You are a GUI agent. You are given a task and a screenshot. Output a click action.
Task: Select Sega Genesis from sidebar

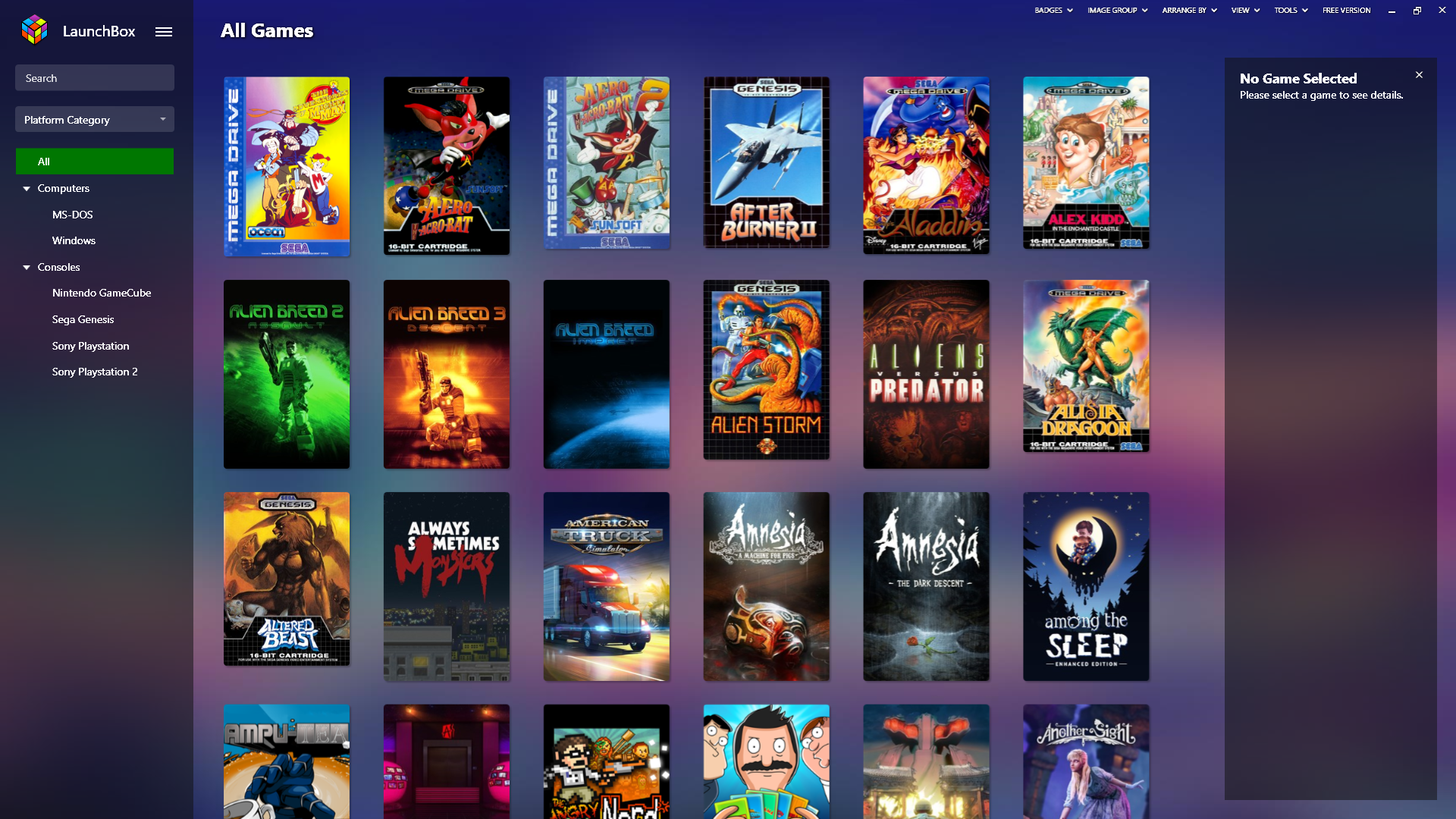pos(82,319)
